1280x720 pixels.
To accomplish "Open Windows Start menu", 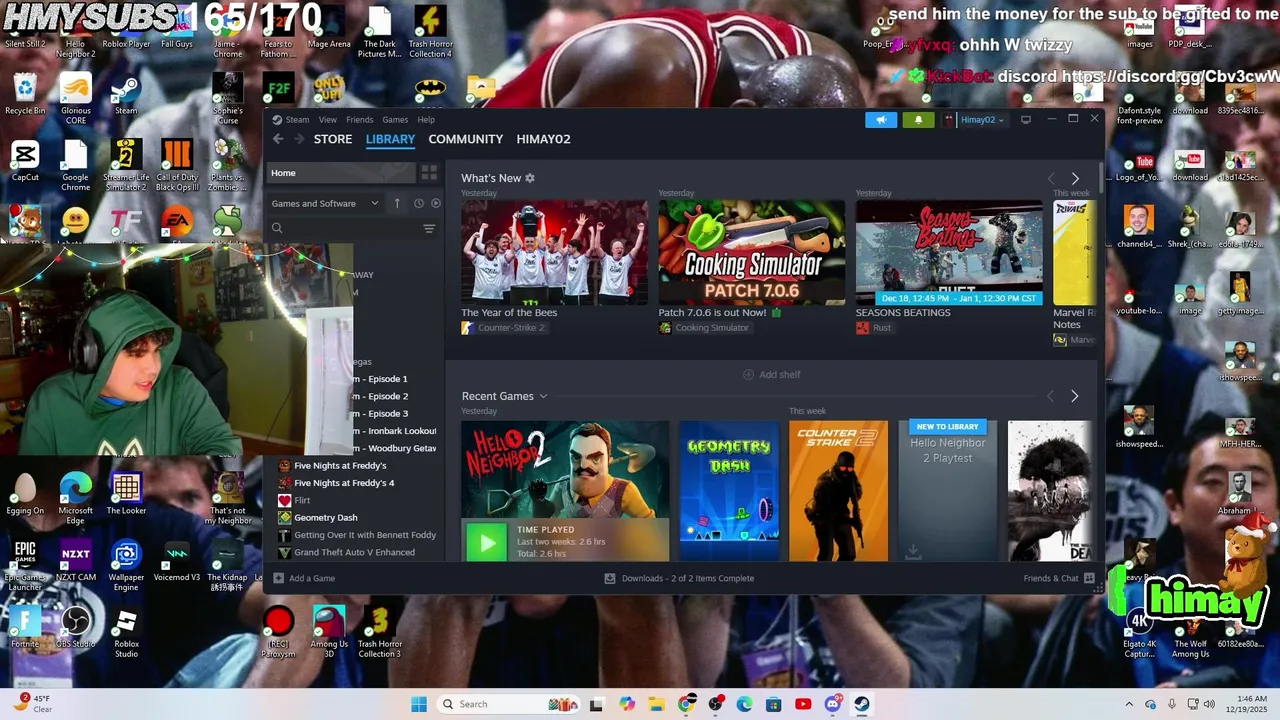I will click(x=419, y=704).
